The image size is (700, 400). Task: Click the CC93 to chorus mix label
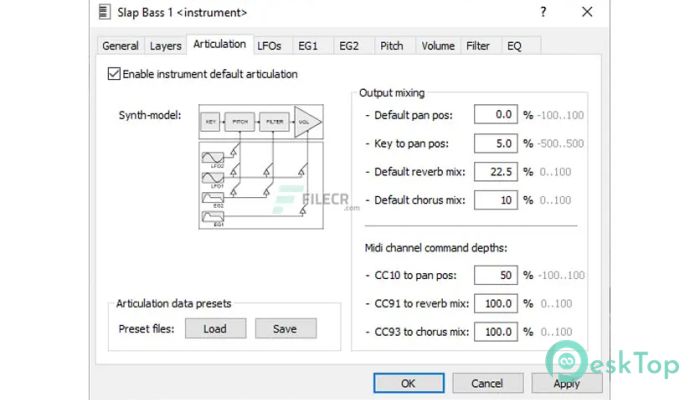(422, 332)
